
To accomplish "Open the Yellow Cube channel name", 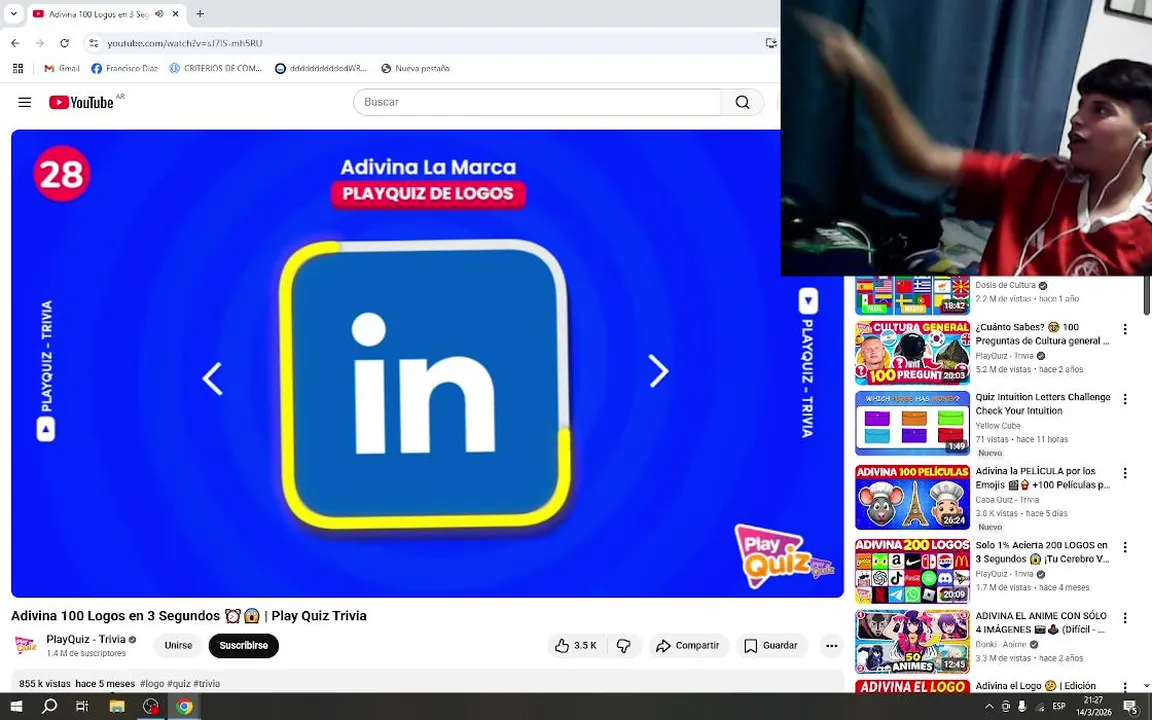I will [998, 425].
